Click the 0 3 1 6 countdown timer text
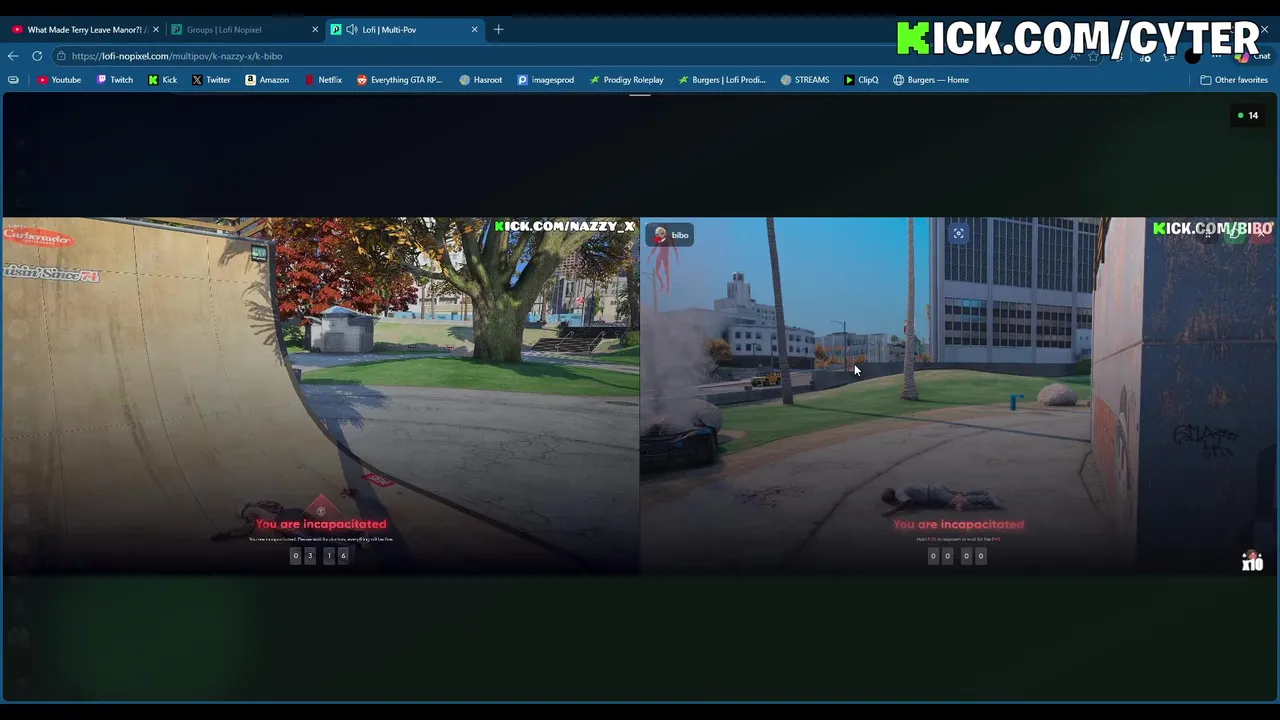The width and height of the screenshot is (1280, 720). click(x=319, y=555)
